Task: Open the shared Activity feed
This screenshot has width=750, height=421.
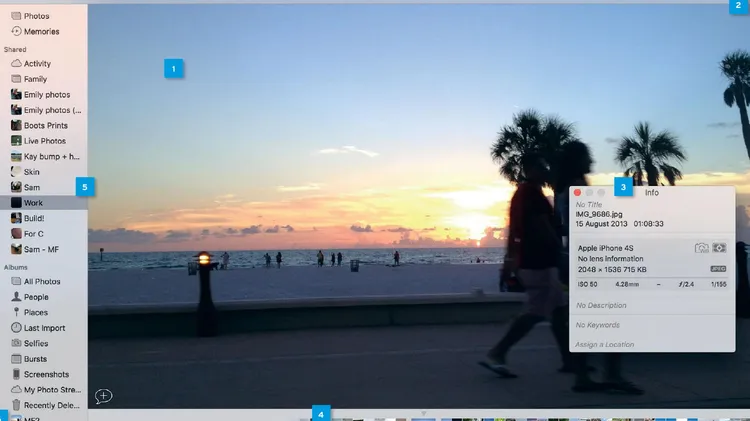Action: coord(37,64)
